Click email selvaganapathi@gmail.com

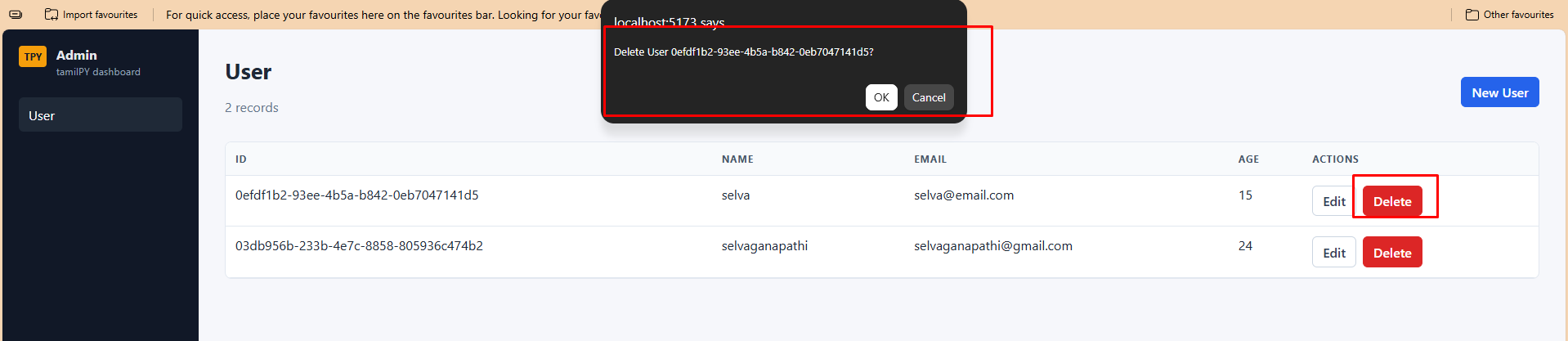click(993, 245)
